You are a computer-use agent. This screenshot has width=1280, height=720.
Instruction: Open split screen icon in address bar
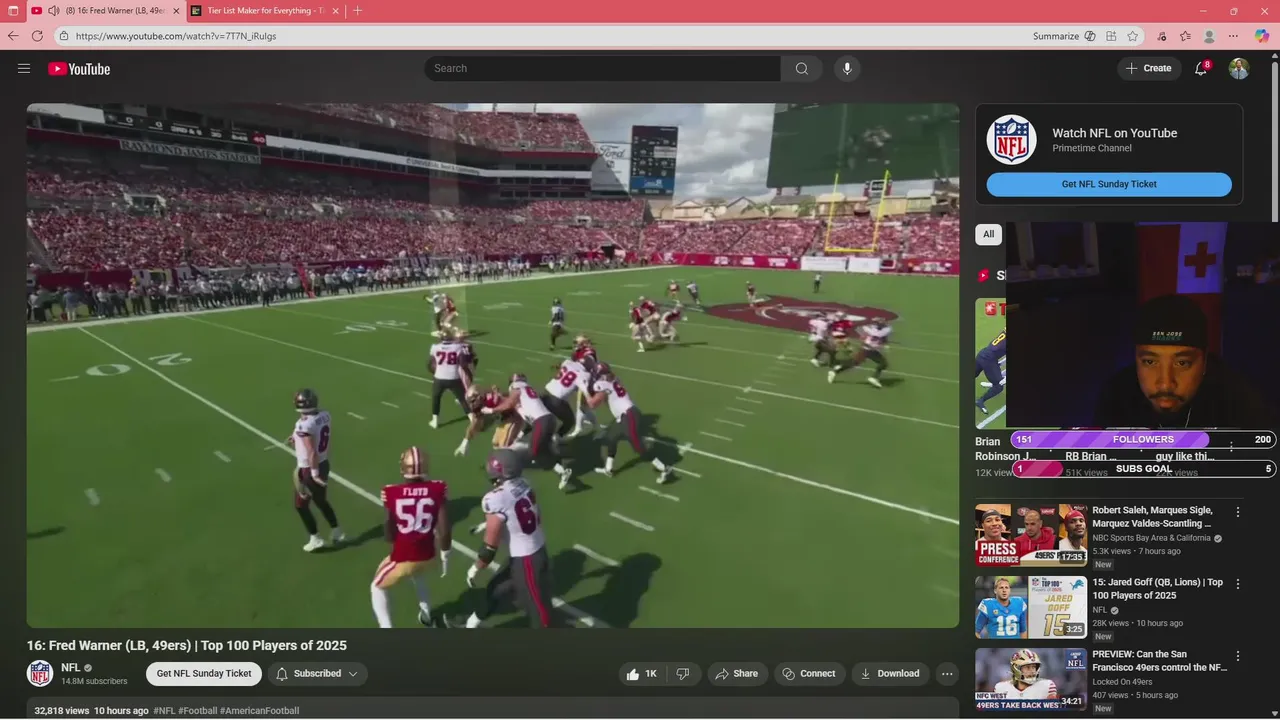coord(1111,36)
